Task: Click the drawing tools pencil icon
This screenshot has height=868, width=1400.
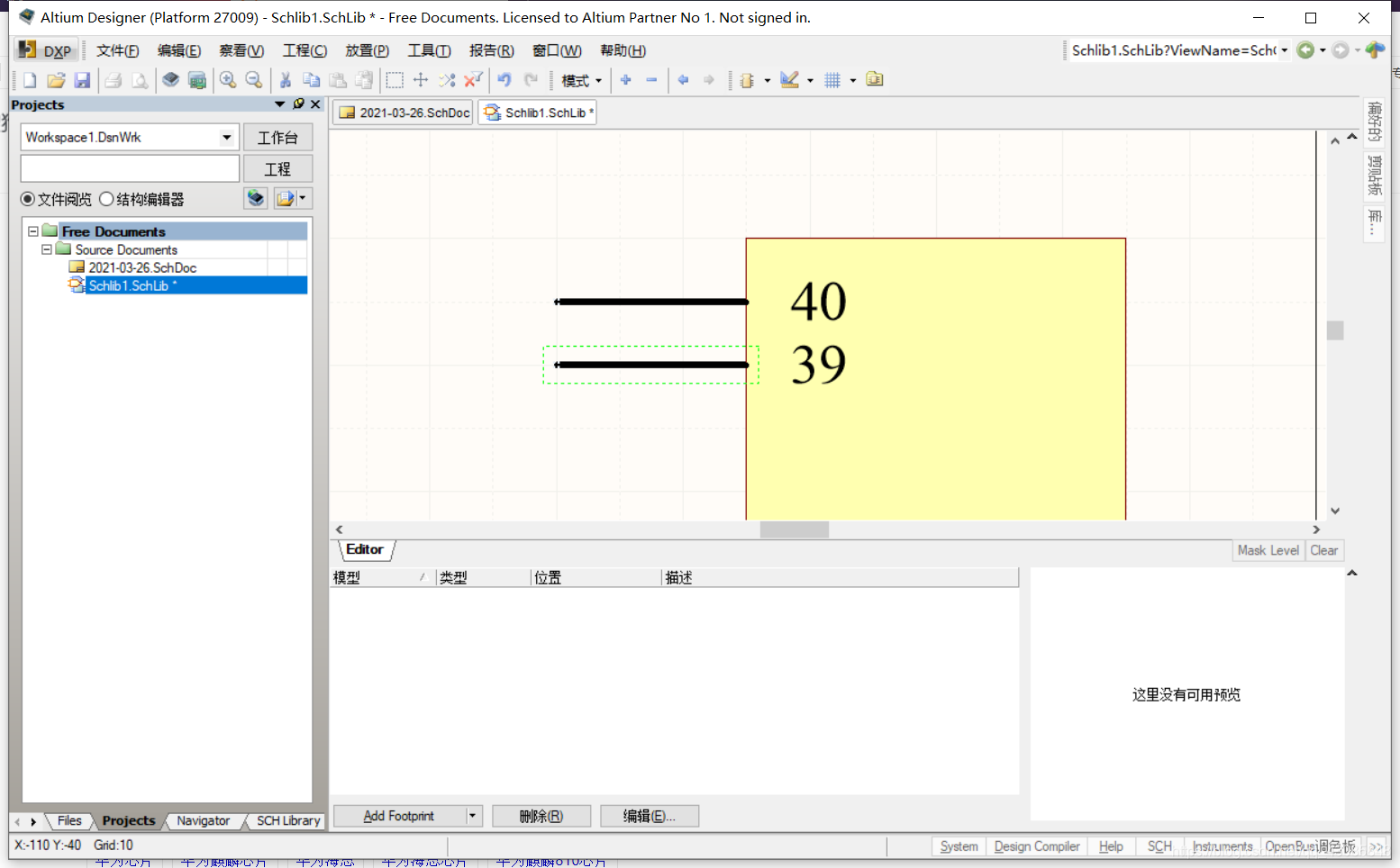Action: coord(790,80)
